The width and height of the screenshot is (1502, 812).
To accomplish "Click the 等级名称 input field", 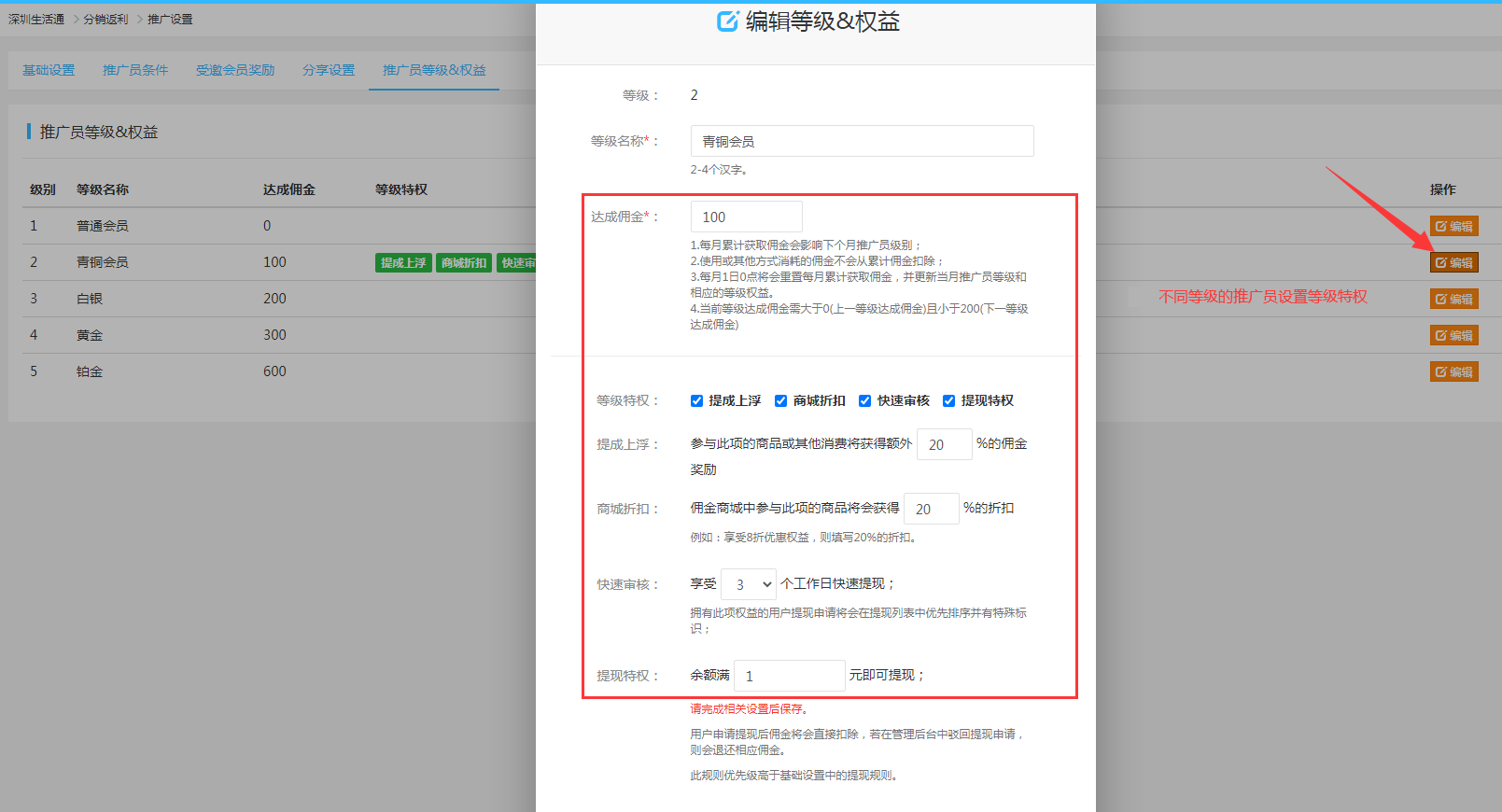I will [862, 141].
